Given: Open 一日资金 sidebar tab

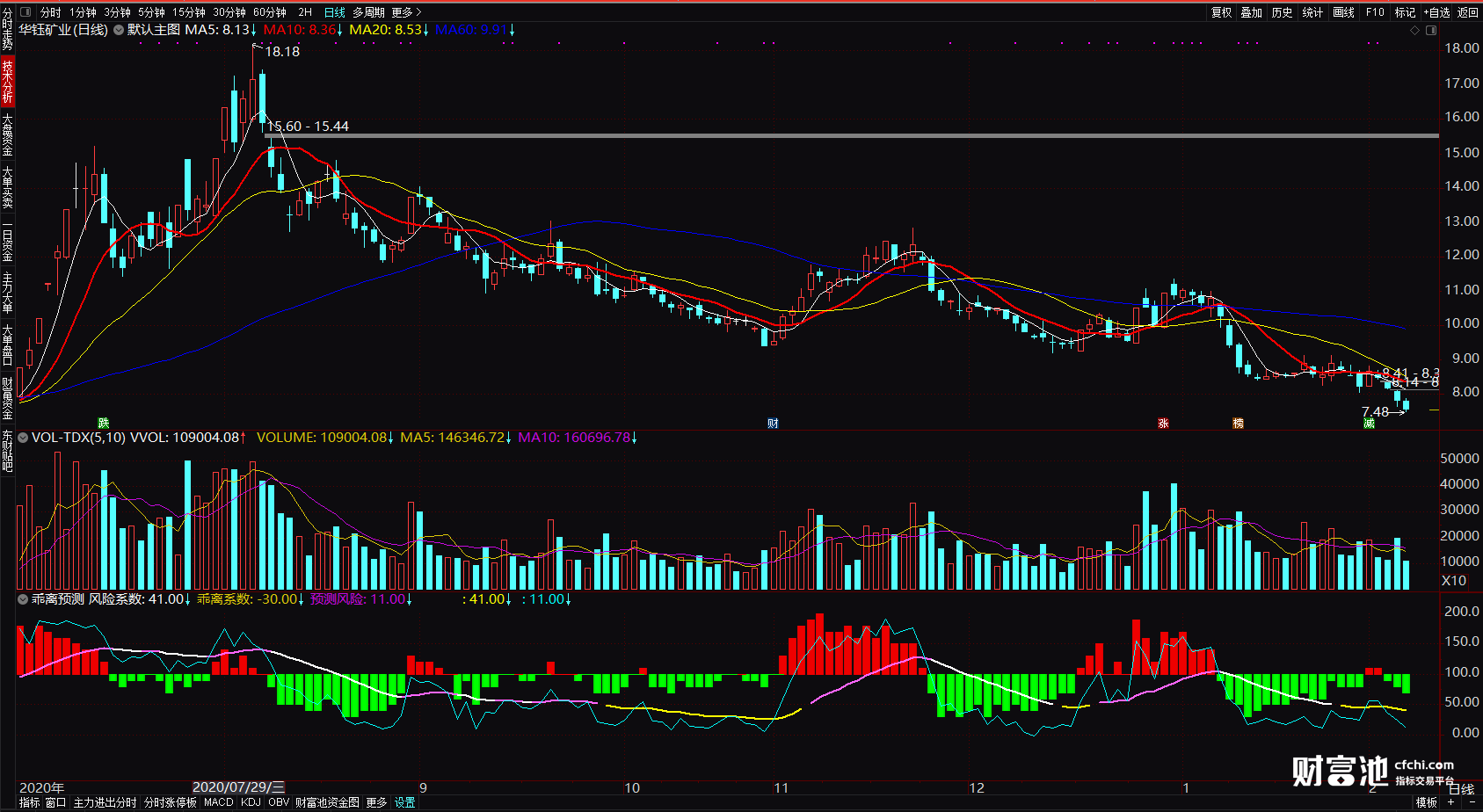Looking at the screenshot, I should click(7, 242).
